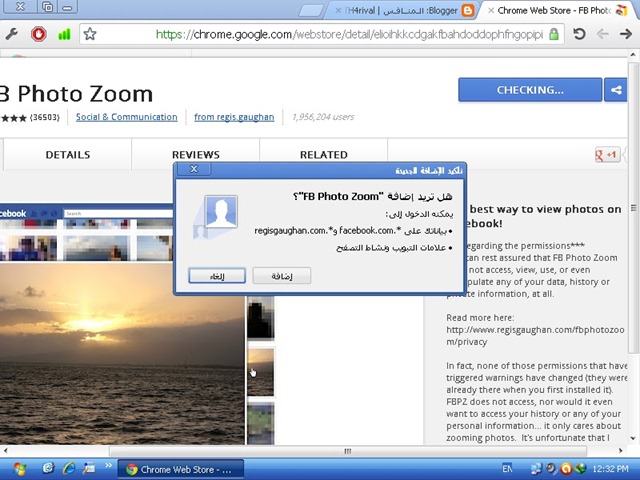640x480 pixels.
Task: Click the horizontal scroll left arrow
Action: point(6,451)
